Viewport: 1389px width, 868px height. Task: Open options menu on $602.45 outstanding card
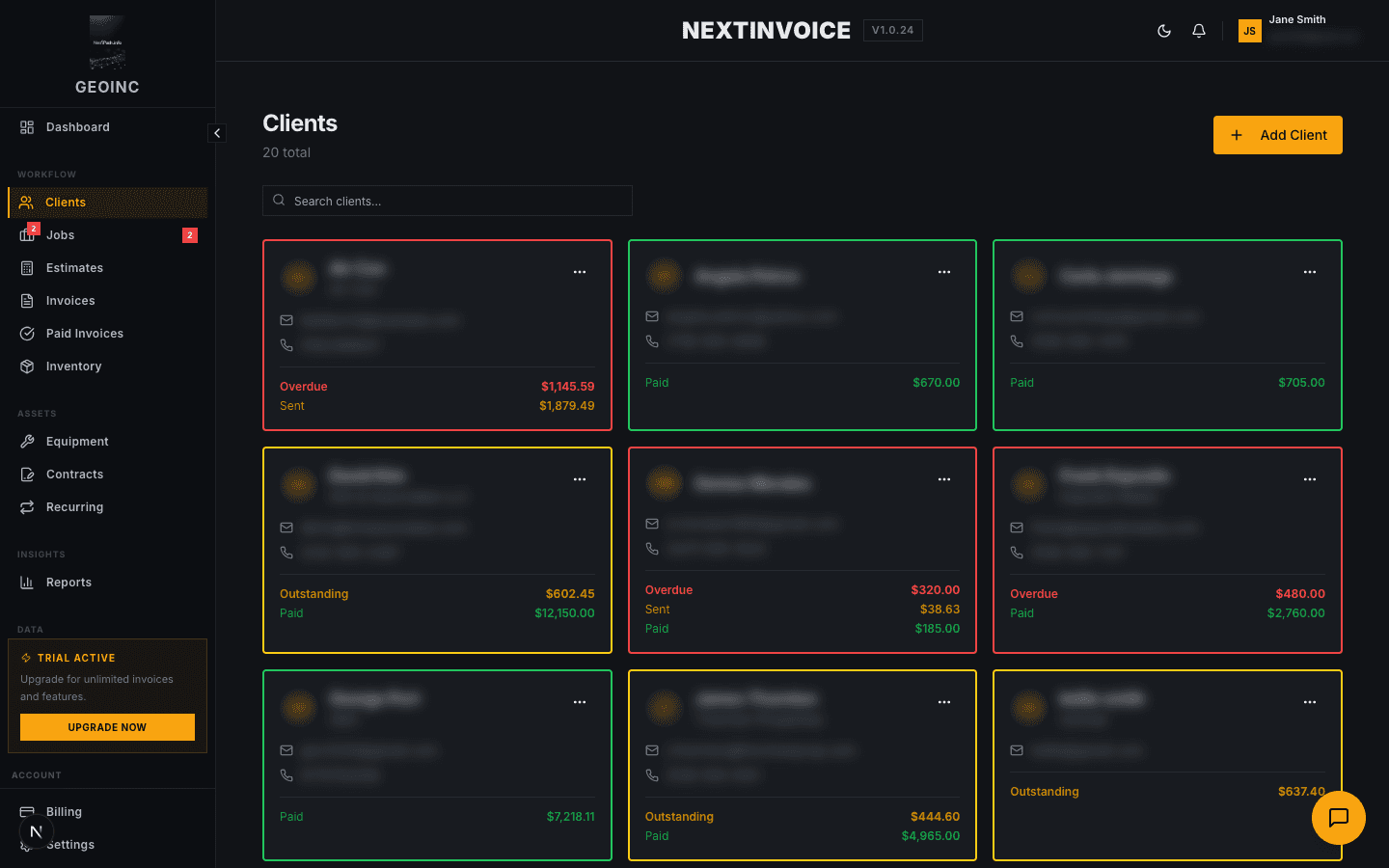pyautogui.click(x=580, y=479)
